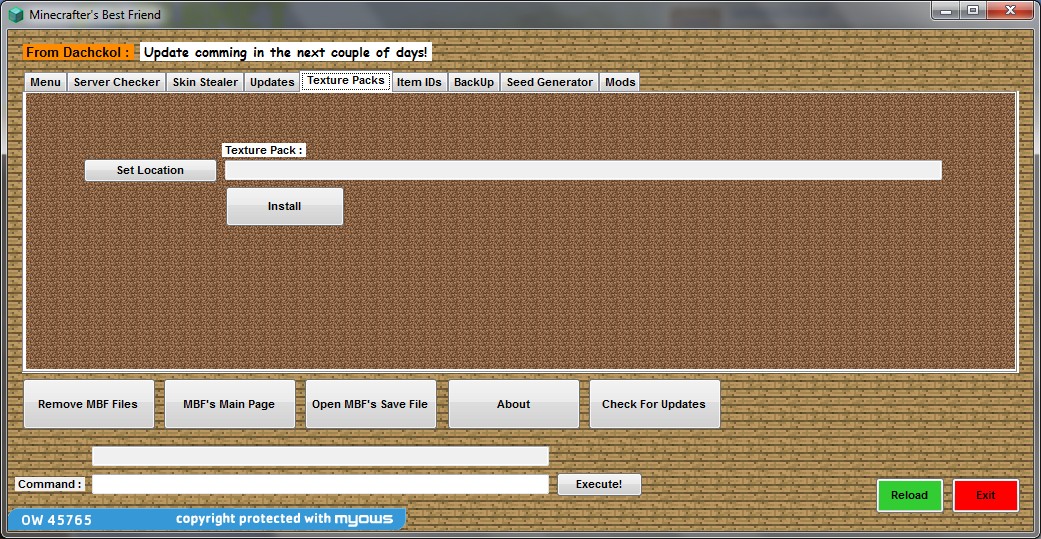Open the Menu tab

click(x=46, y=82)
